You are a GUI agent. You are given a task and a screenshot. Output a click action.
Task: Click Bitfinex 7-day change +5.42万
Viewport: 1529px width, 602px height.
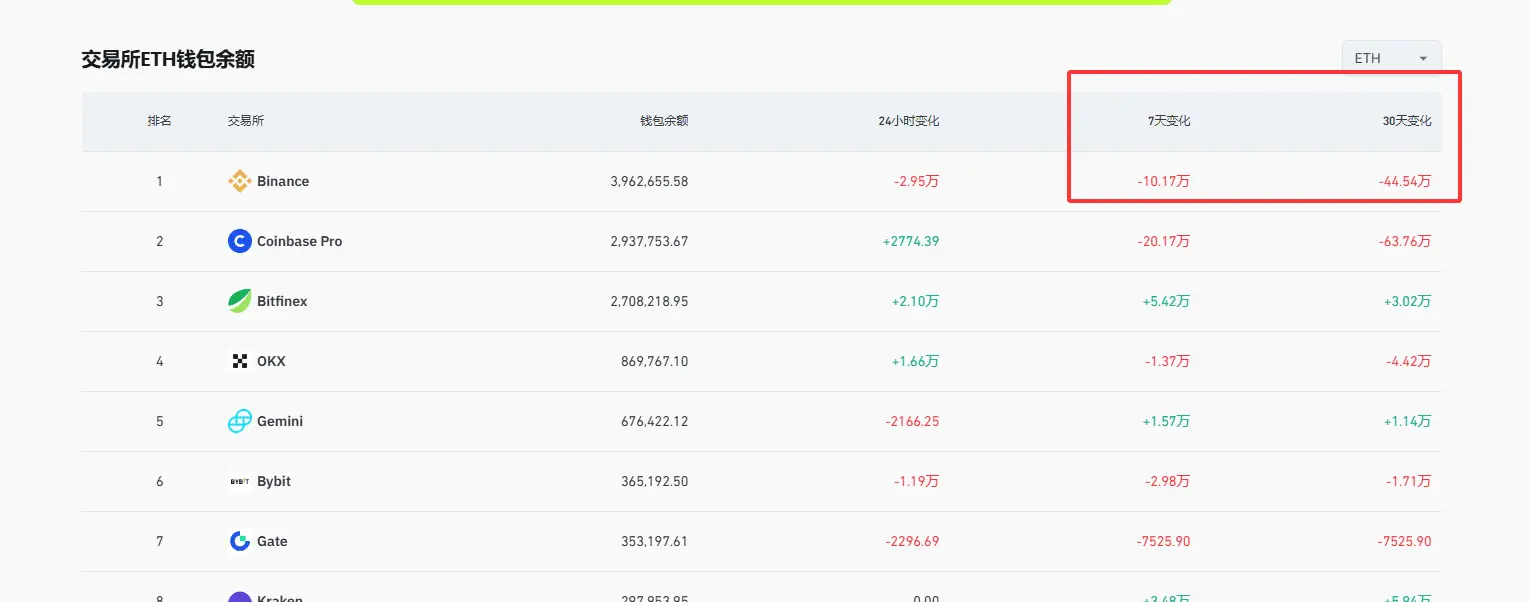pos(1167,301)
